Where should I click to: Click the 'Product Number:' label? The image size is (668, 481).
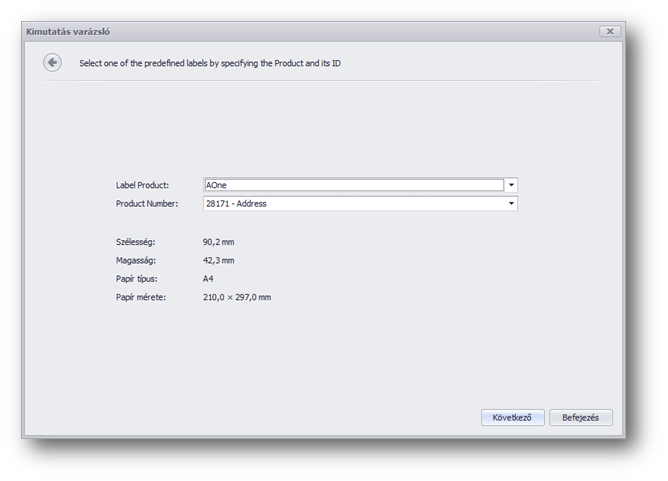(x=147, y=203)
